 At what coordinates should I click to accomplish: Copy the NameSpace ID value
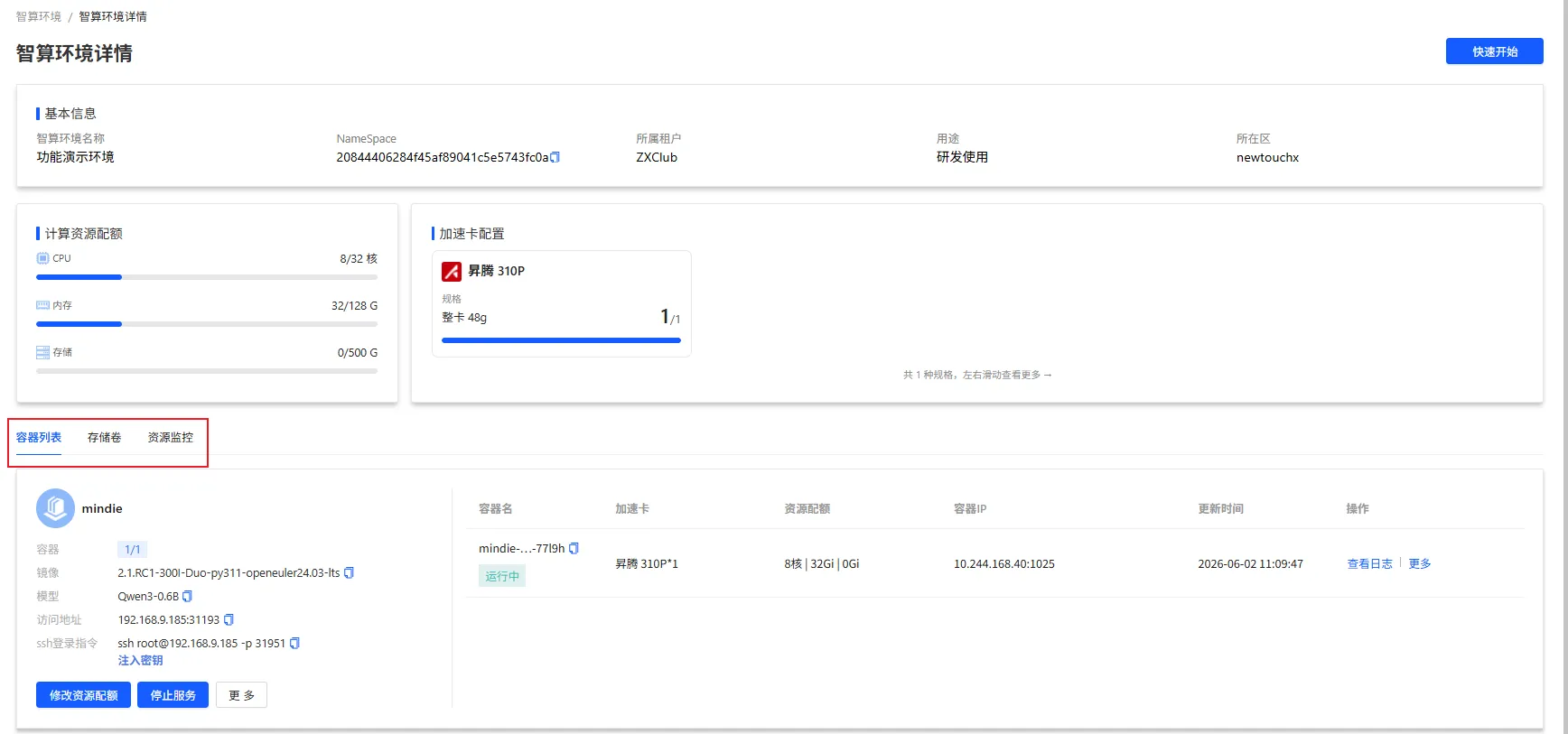click(x=555, y=157)
